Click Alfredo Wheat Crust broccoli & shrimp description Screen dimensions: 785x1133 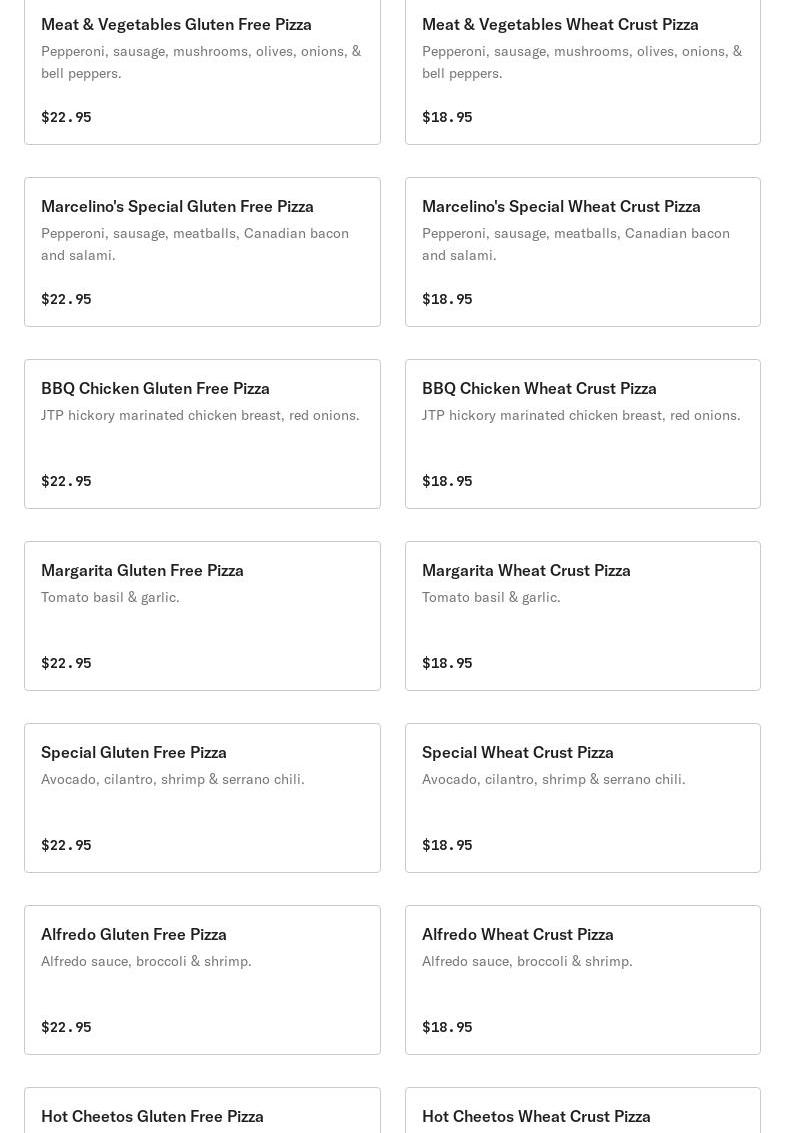click(527, 961)
